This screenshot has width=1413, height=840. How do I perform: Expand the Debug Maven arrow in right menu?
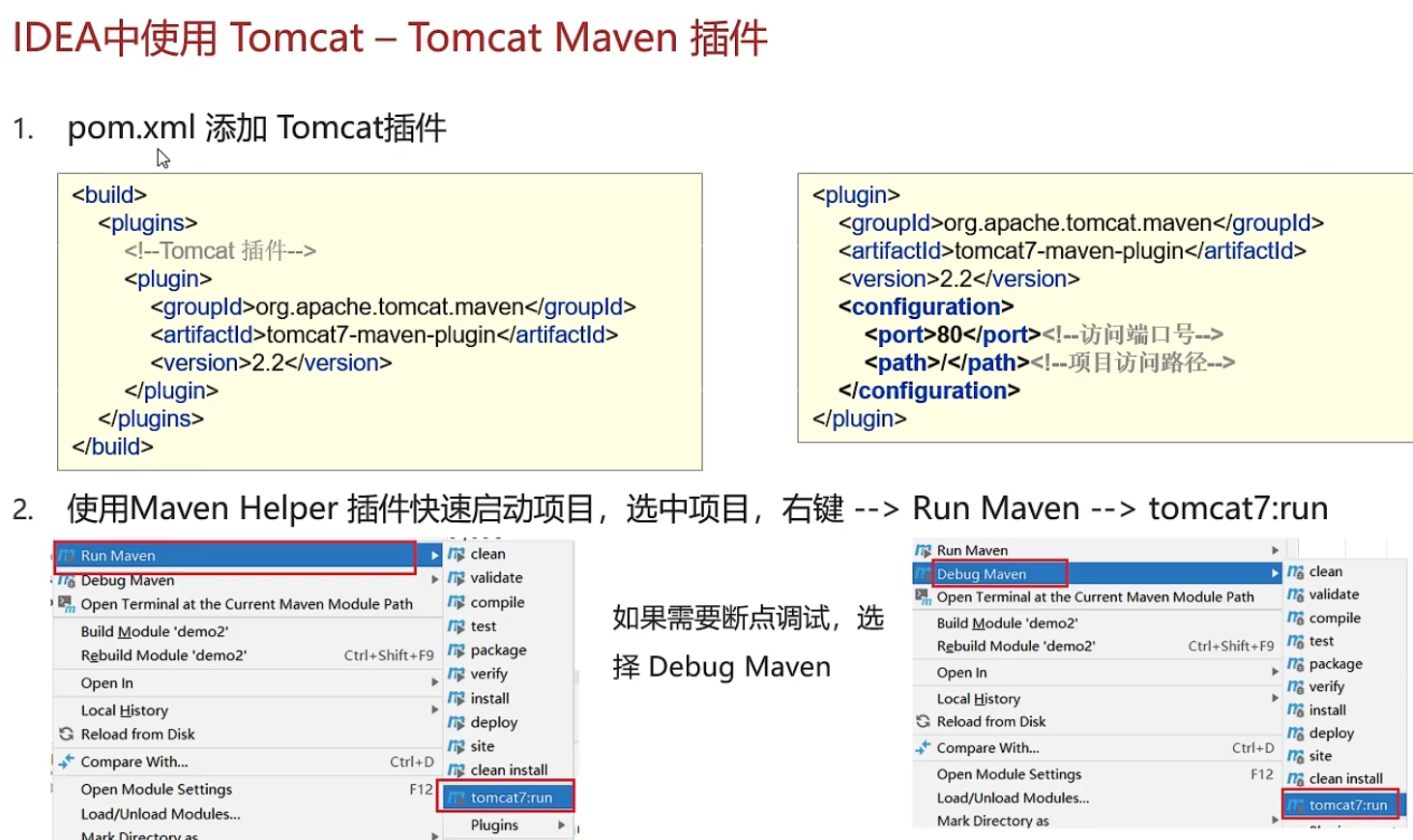(x=1276, y=573)
